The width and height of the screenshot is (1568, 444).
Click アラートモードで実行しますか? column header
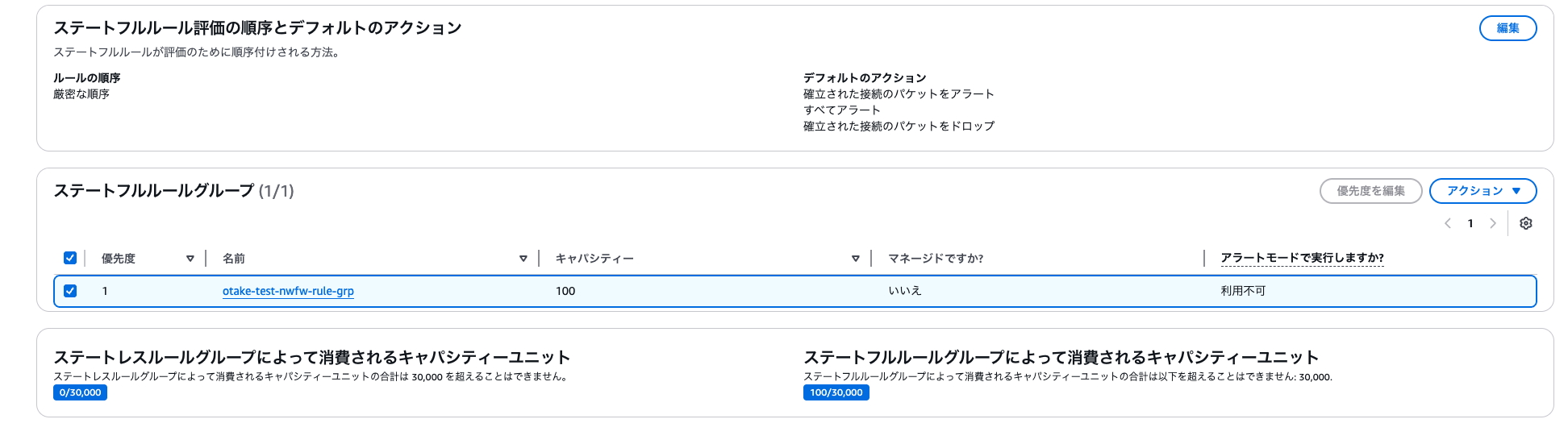pos(1302,258)
